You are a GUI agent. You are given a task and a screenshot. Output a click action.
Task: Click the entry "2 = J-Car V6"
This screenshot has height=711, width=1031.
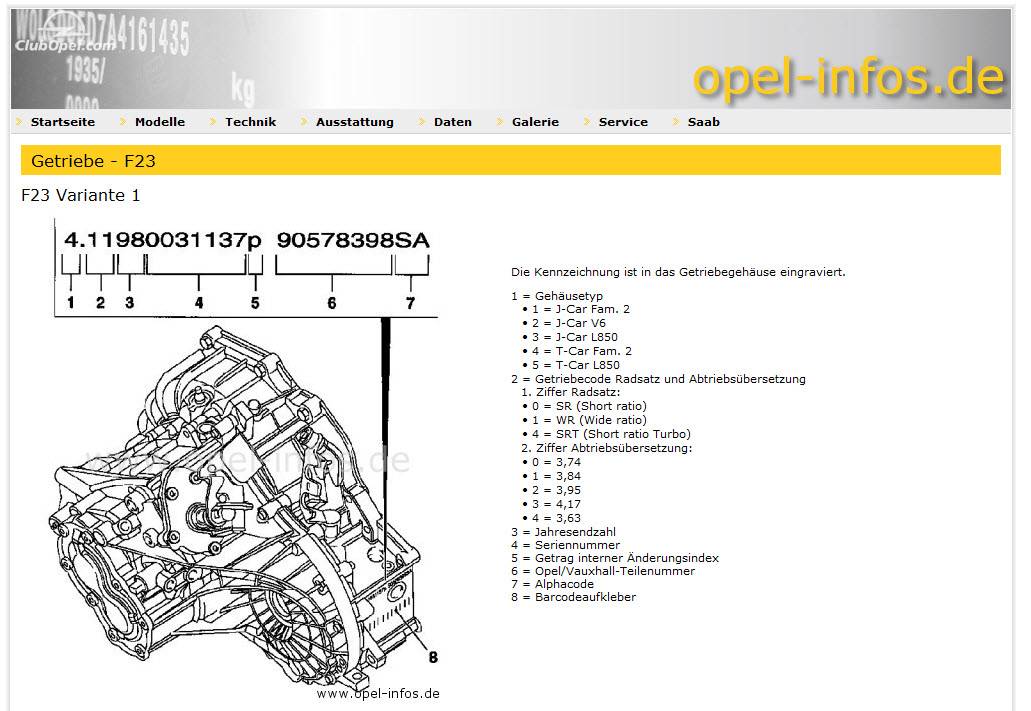(569, 323)
